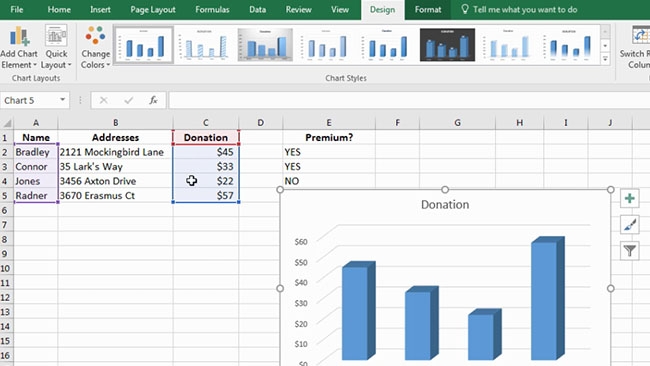Select the Premium? header cell
This screenshot has height=366, width=650.
coord(329,138)
